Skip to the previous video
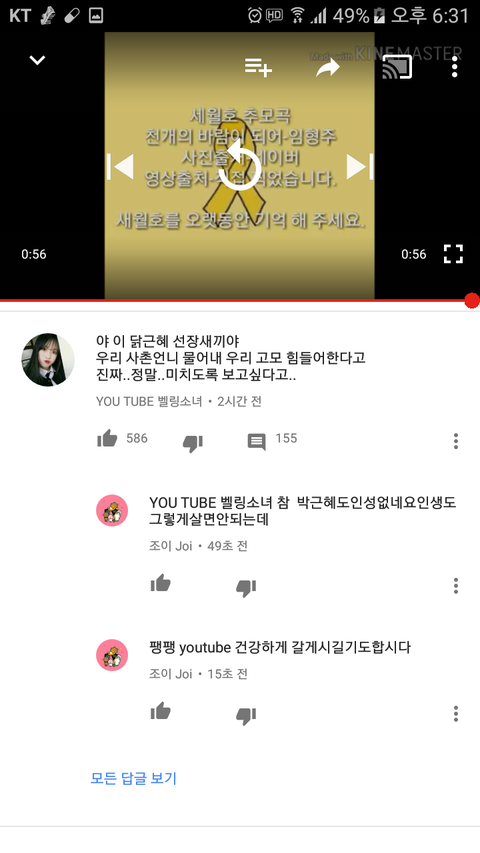The height and width of the screenshot is (853, 480). click(x=120, y=166)
